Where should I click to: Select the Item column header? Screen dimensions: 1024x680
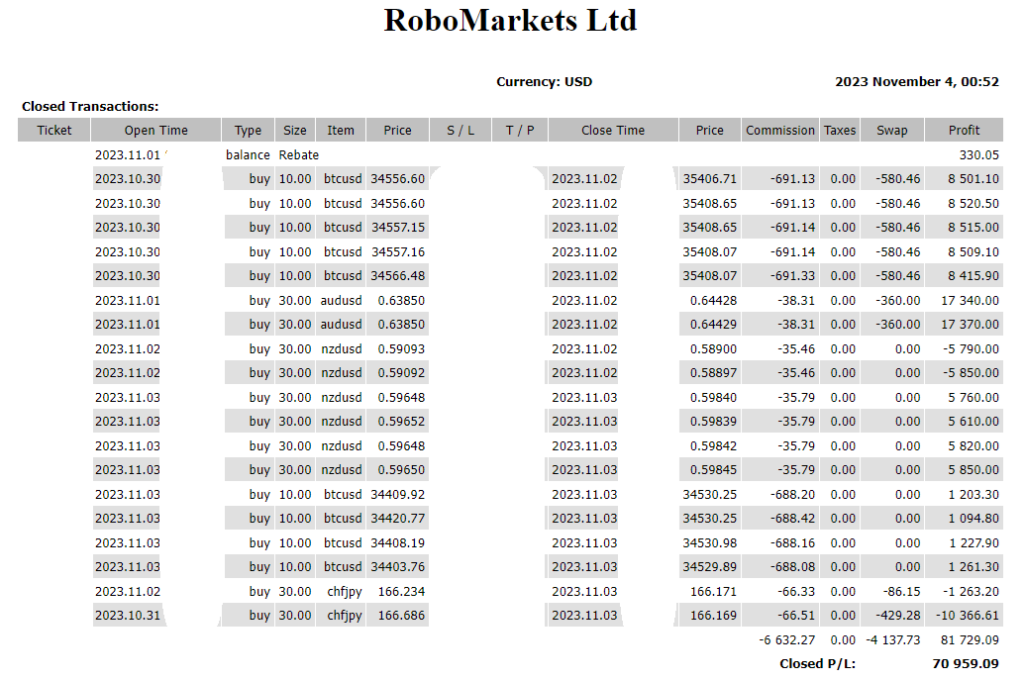pyautogui.click(x=340, y=130)
